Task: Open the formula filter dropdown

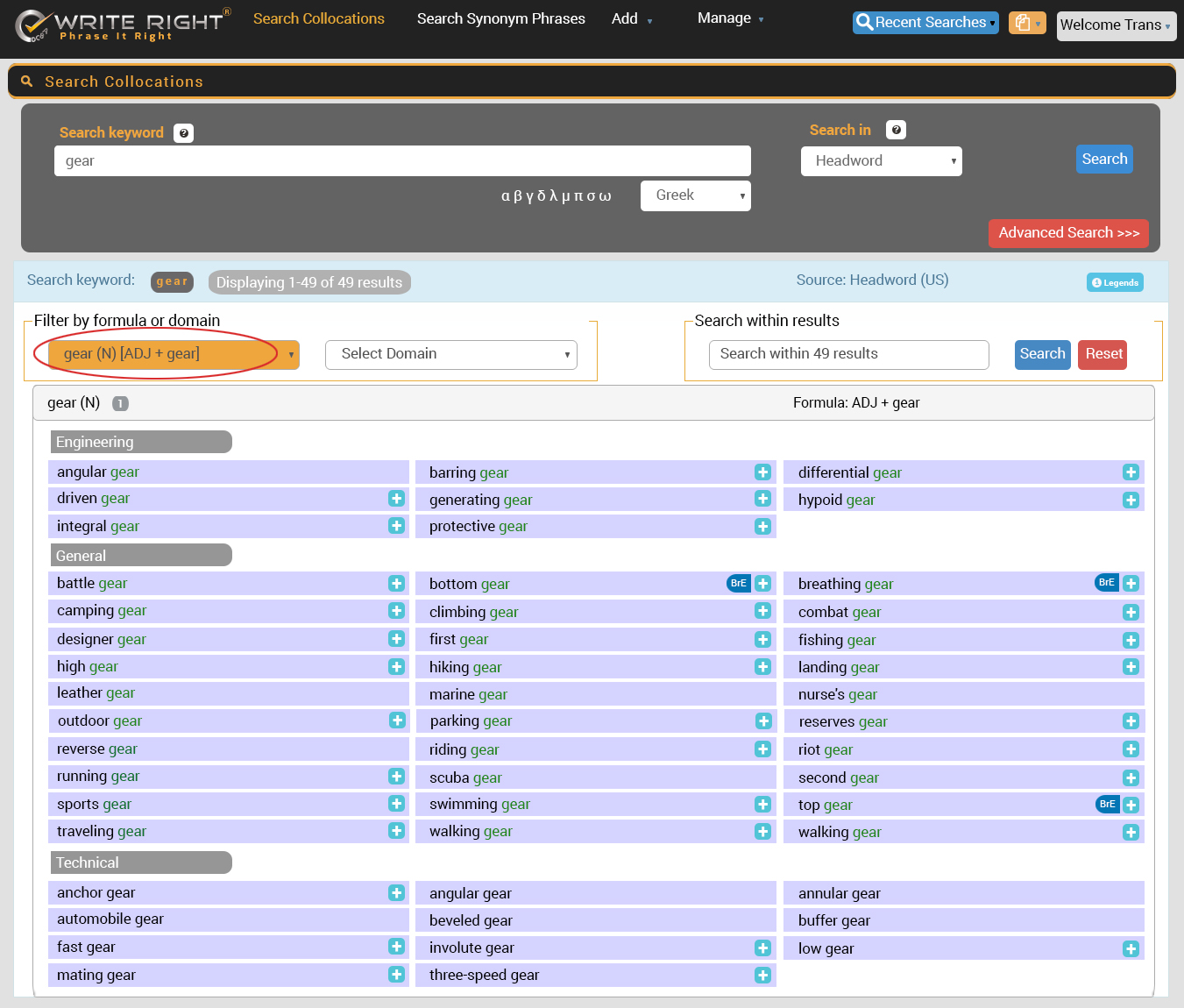Action: pos(167,354)
